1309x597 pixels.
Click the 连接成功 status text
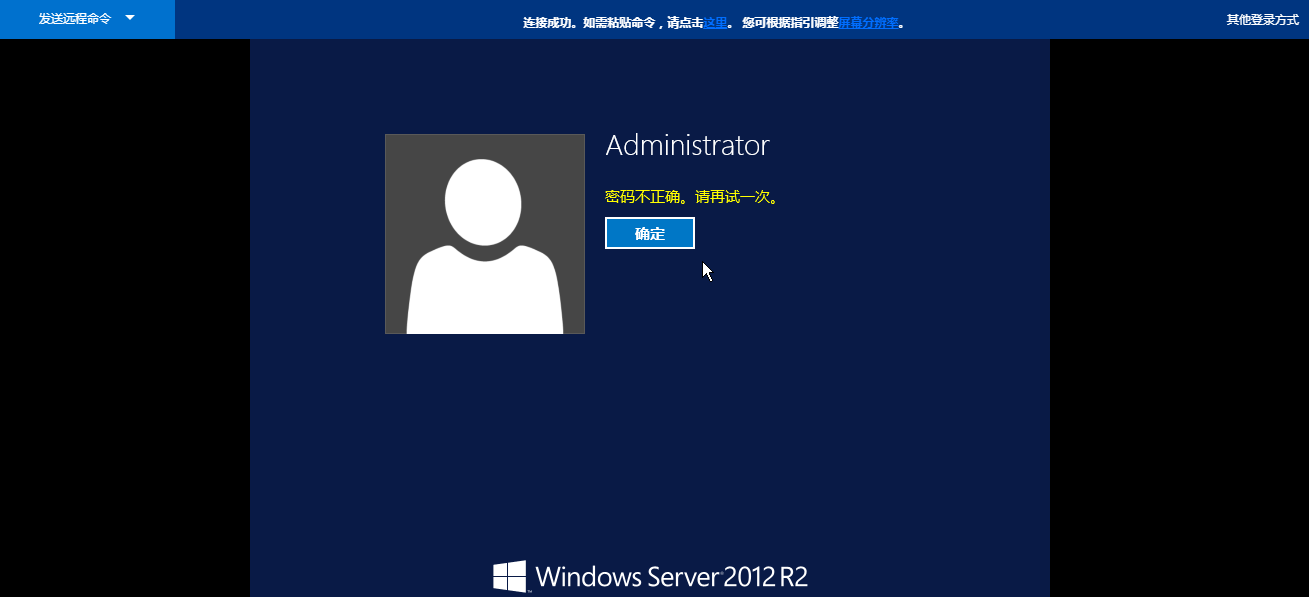pos(548,22)
